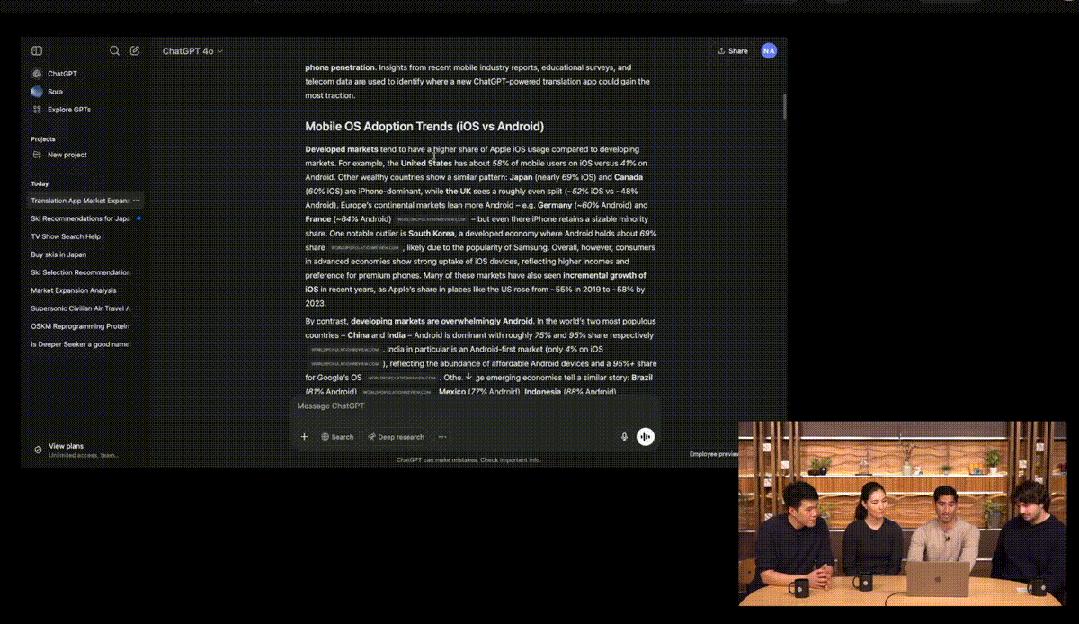Toggle the Search tool in the composer
The image size is (1079, 624).
point(337,437)
